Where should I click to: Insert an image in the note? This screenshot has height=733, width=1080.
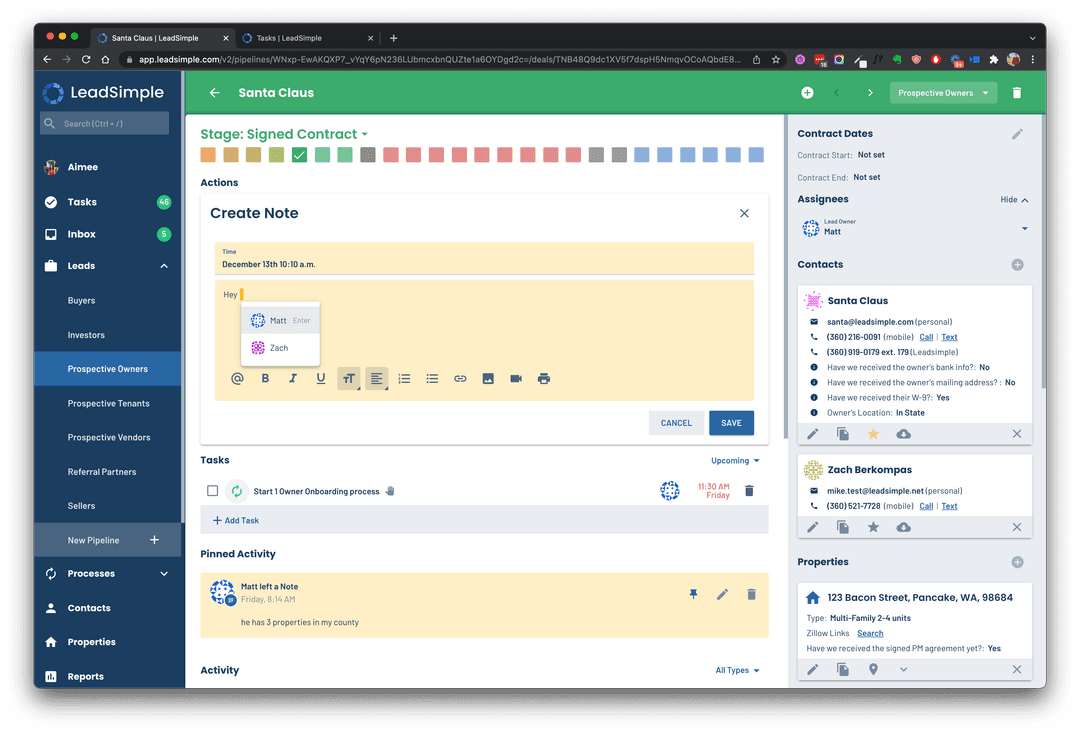tap(488, 379)
